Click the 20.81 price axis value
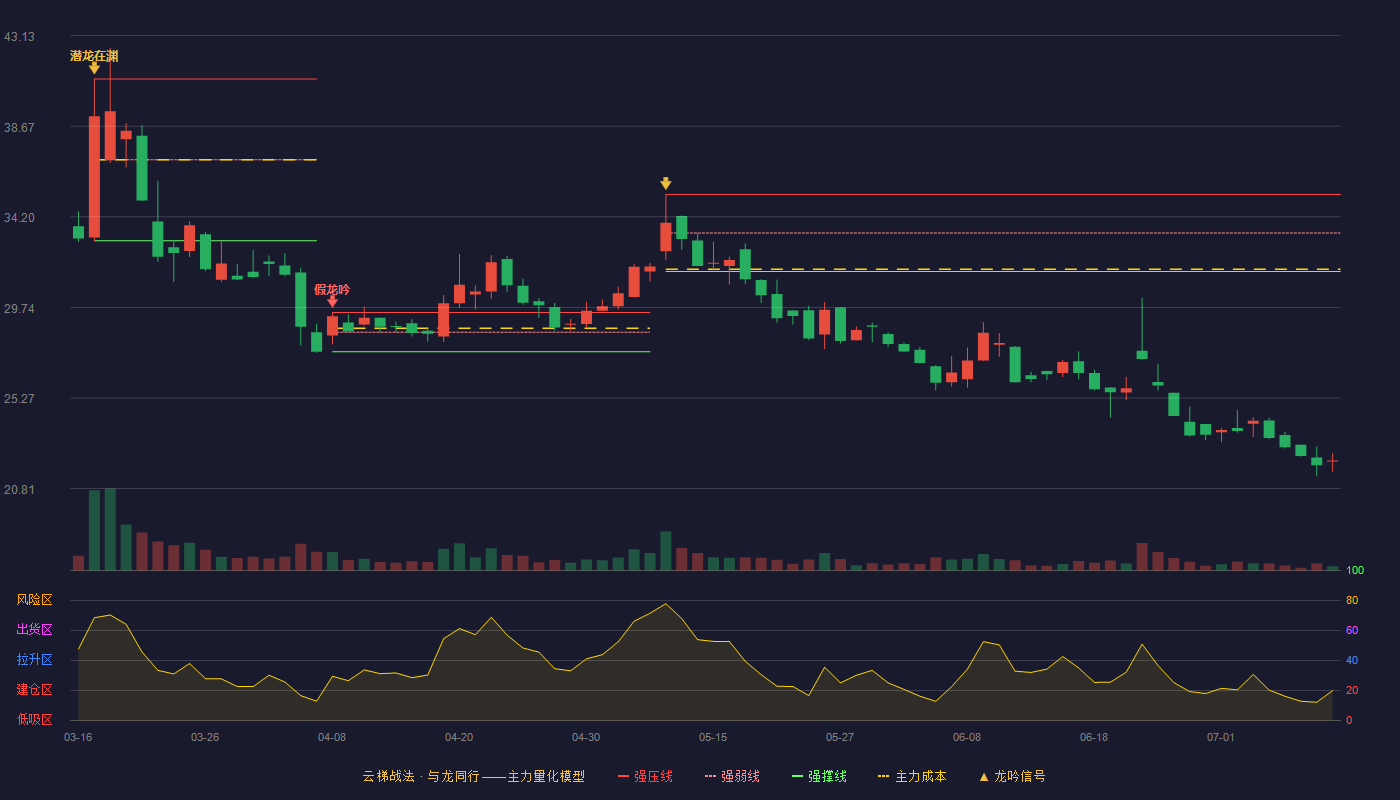The width and height of the screenshot is (1400, 800). click(19, 490)
